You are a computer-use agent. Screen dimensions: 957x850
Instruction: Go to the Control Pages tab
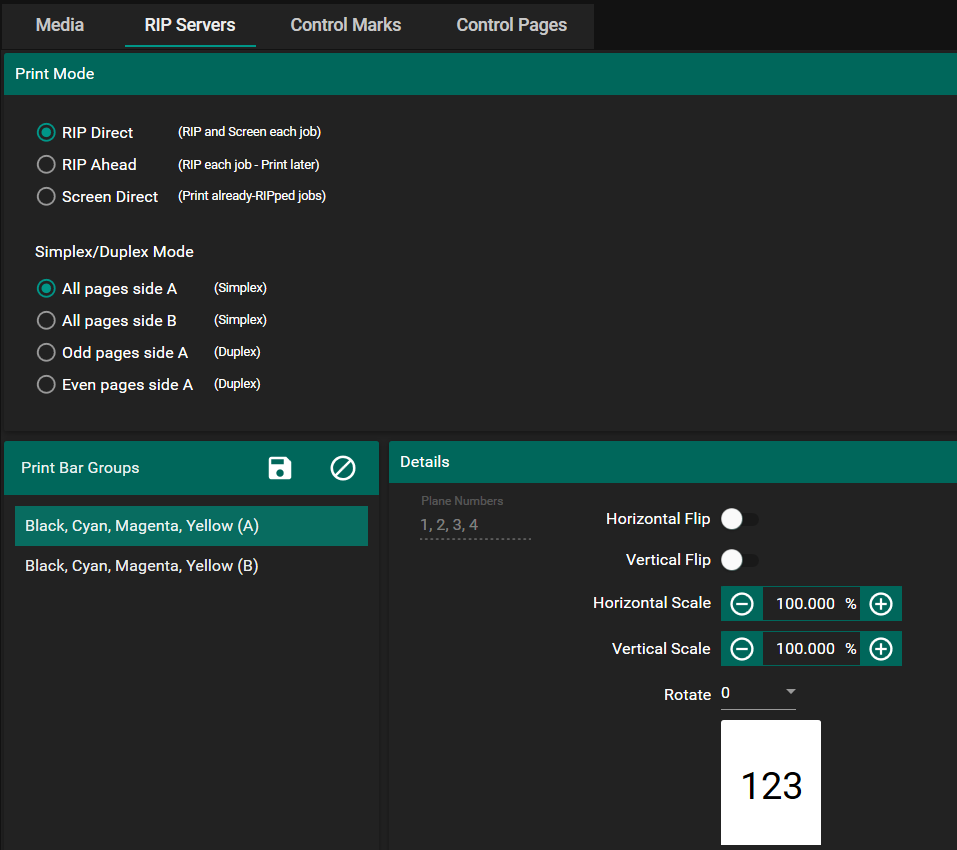pos(512,25)
